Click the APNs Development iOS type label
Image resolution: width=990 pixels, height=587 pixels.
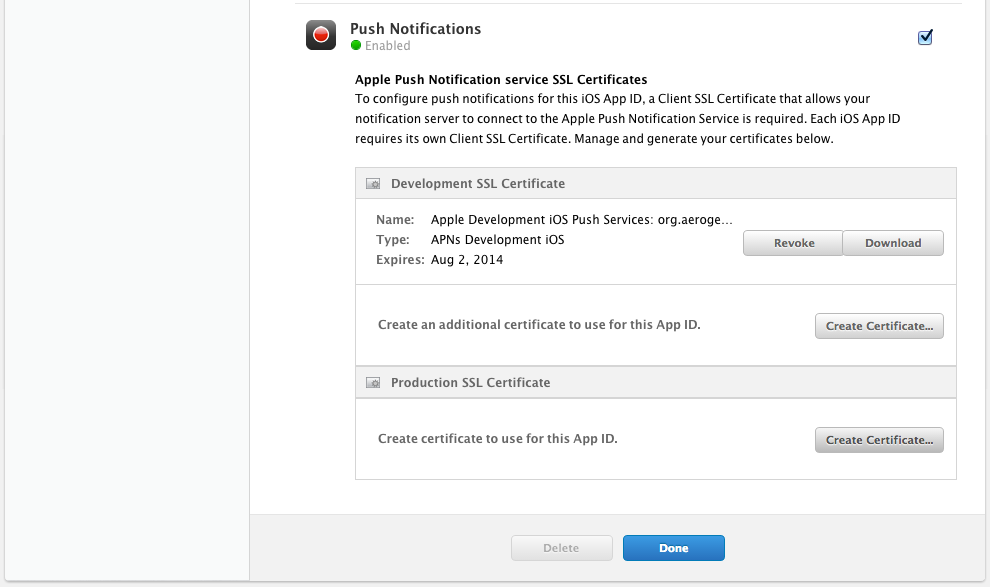point(497,239)
